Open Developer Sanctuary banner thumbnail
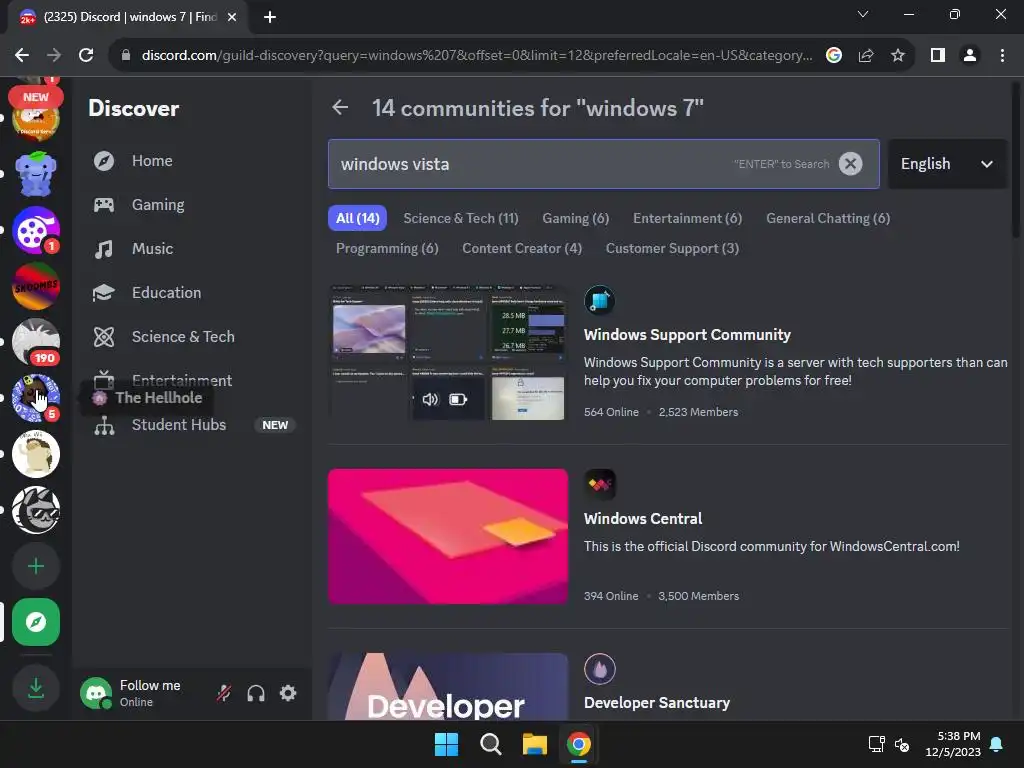The height and width of the screenshot is (768, 1024). [448, 686]
